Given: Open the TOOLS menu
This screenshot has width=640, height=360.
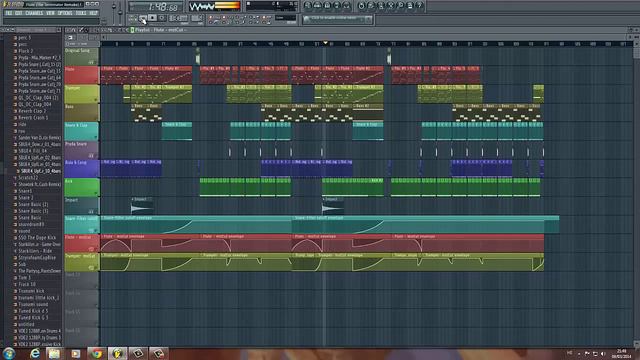Looking at the screenshot, I should 81,13.
